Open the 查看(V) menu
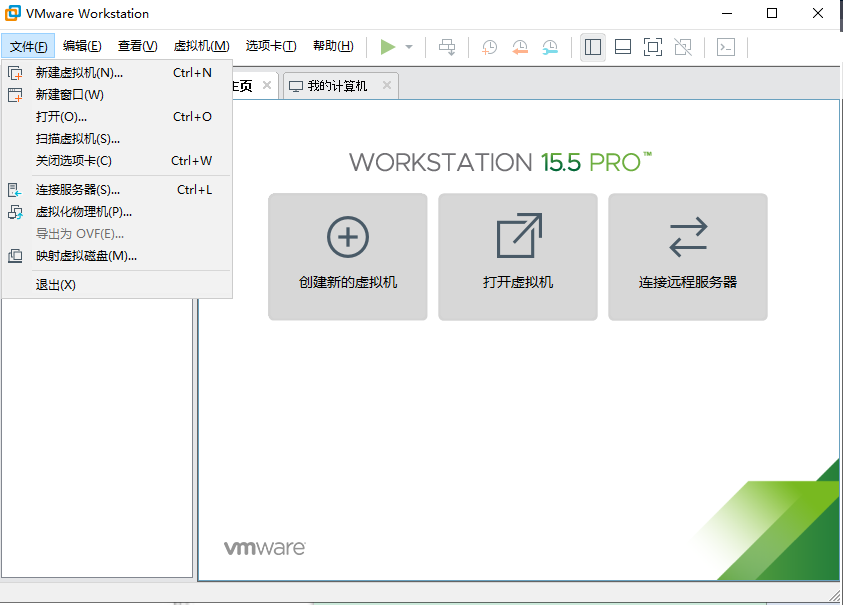 click(x=138, y=46)
